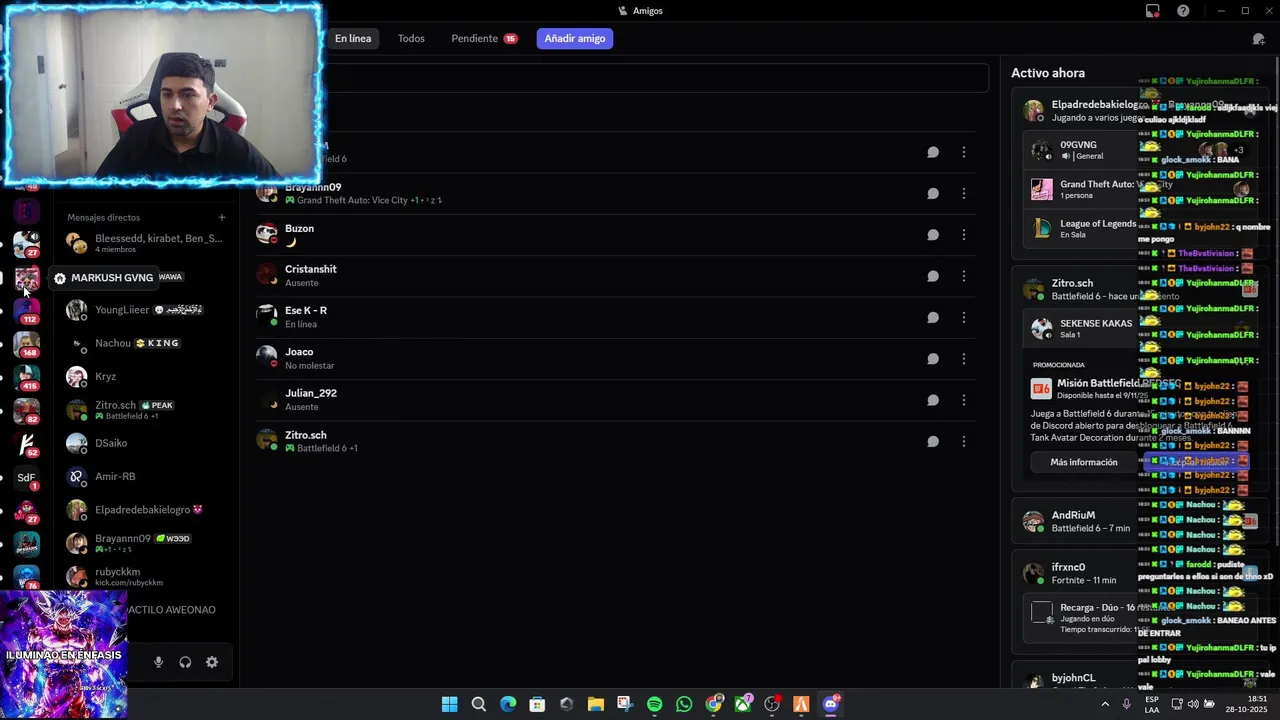1280x720 pixels.
Task: Switch to En línea friends tab
Action: click(353, 39)
